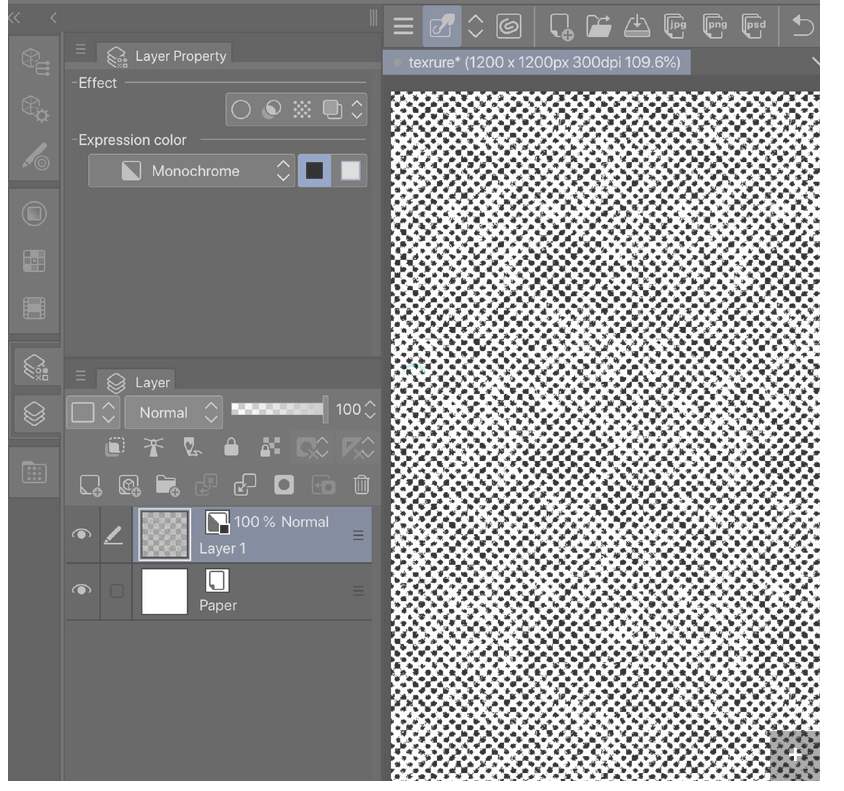Viewport: 844px width, 791px height.
Task: Open Layer 1 row grip menu
Action: (358, 535)
